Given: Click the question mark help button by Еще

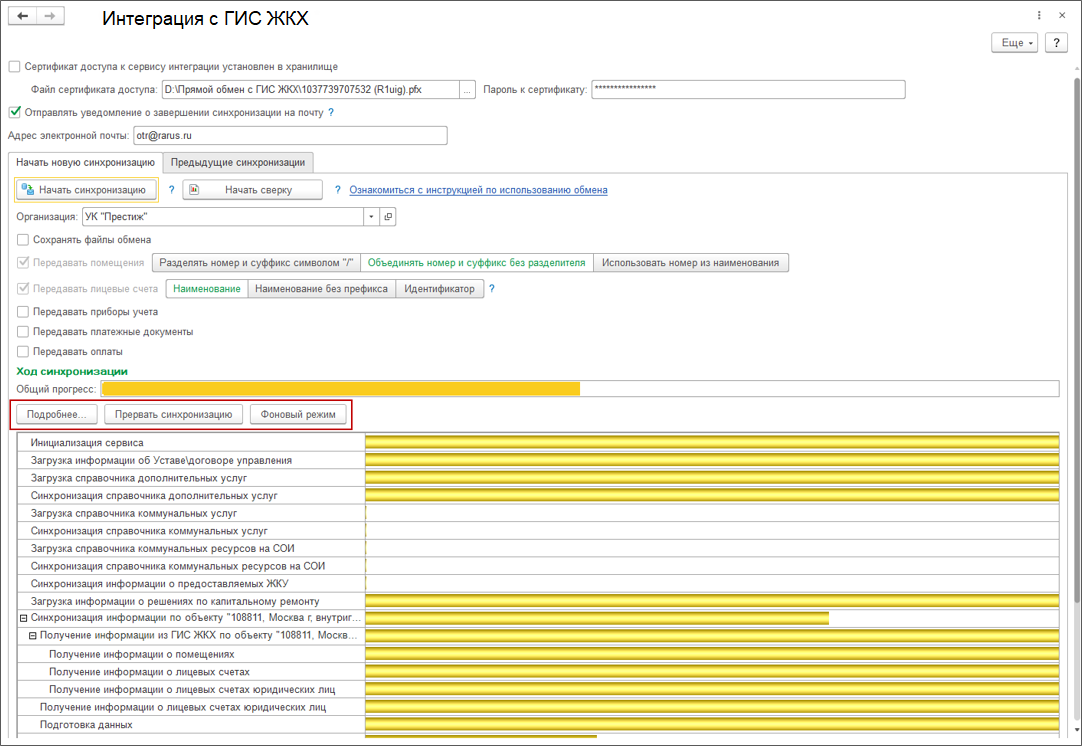Looking at the screenshot, I should coord(1055,43).
